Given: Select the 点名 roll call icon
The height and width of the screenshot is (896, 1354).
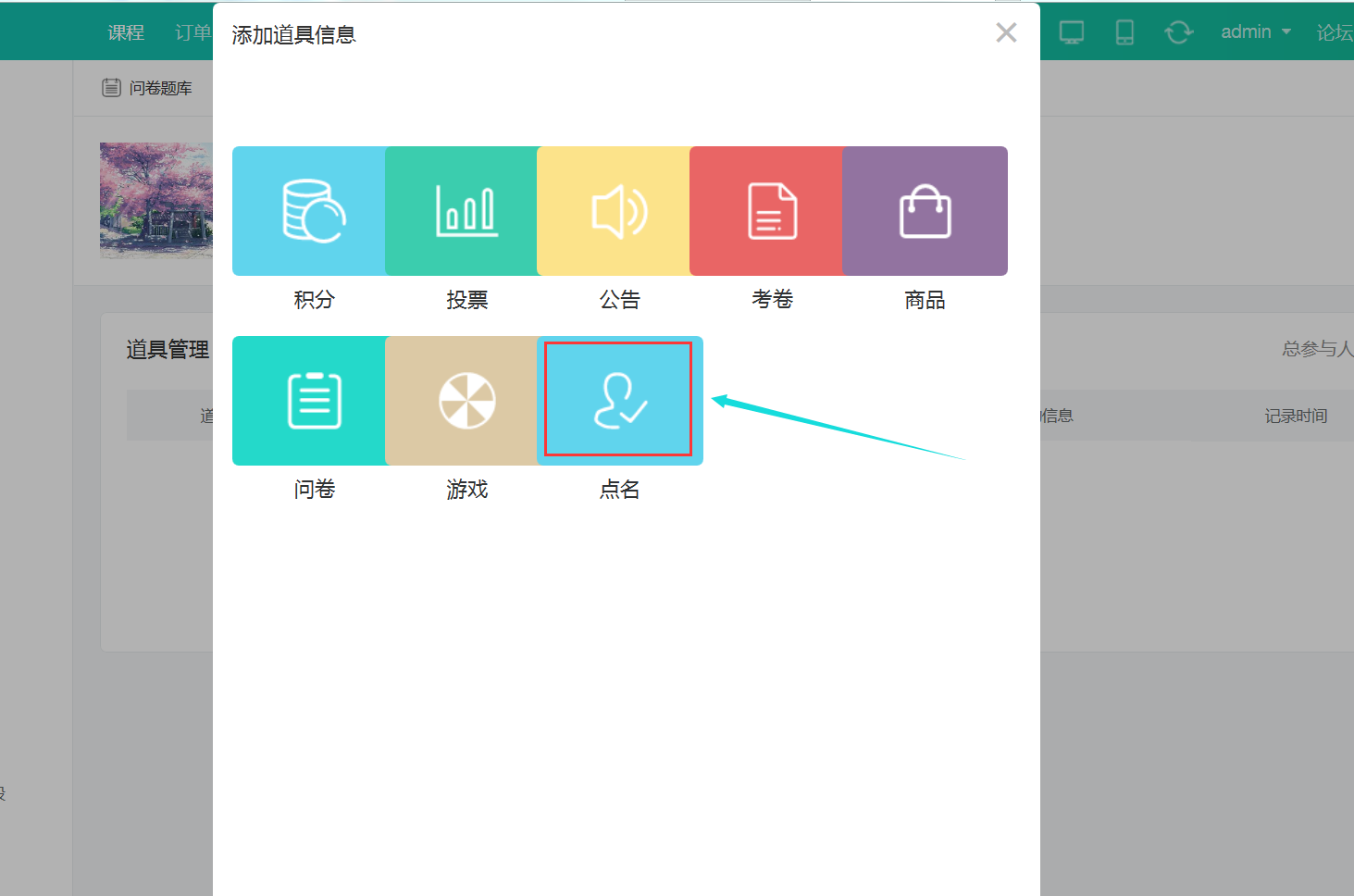Looking at the screenshot, I should (618, 400).
